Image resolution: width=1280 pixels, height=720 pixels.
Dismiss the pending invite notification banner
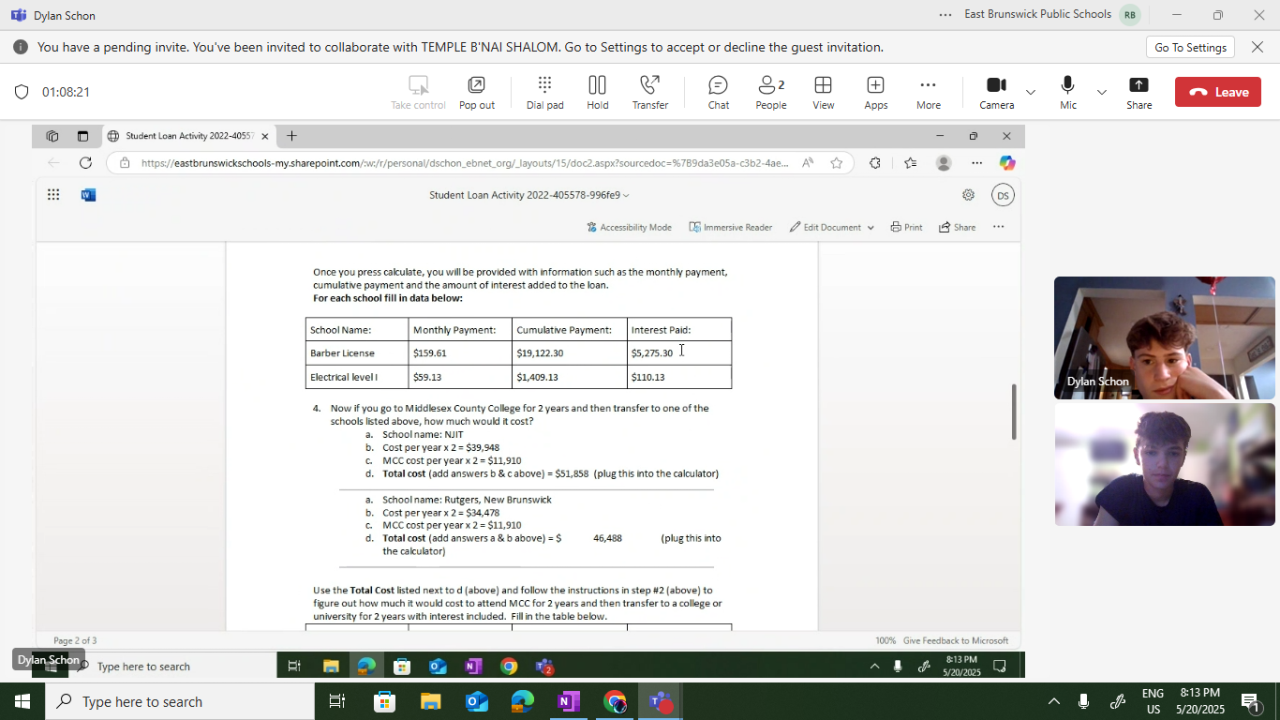[x=1257, y=47]
